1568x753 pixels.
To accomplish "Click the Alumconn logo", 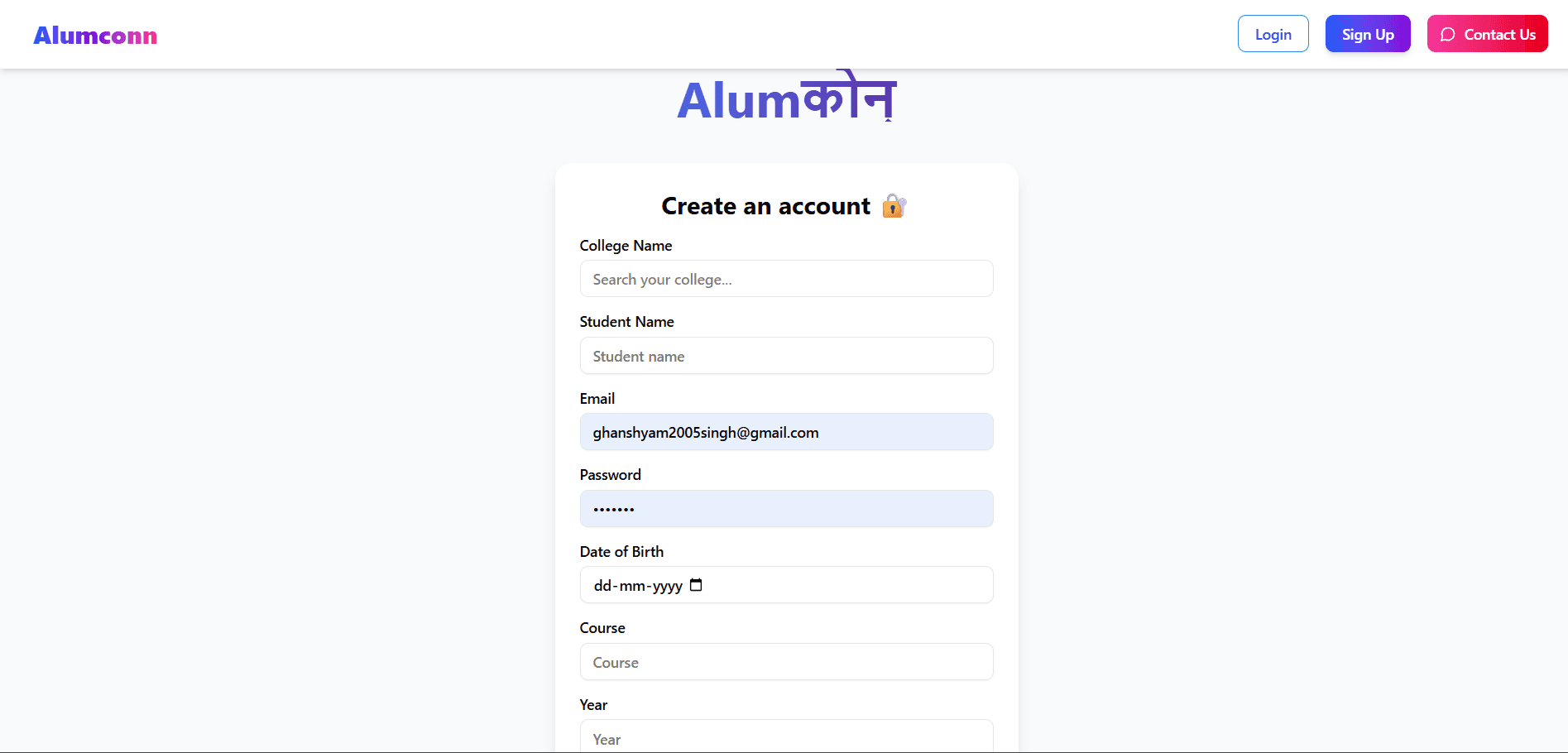I will [x=94, y=35].
